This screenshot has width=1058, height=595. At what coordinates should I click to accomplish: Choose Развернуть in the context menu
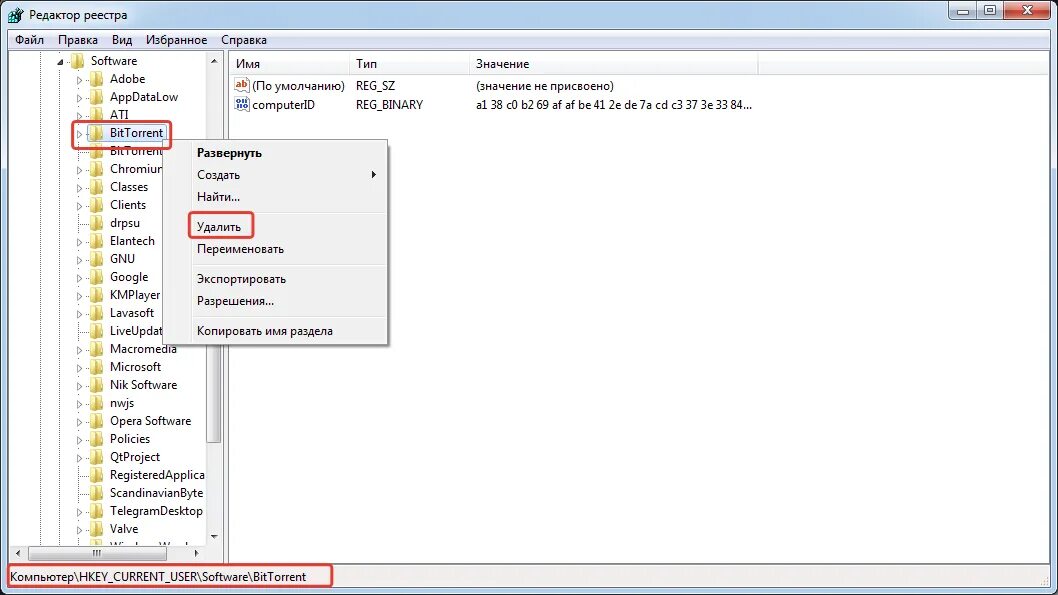pyautogui.click(x=276, y=152)
